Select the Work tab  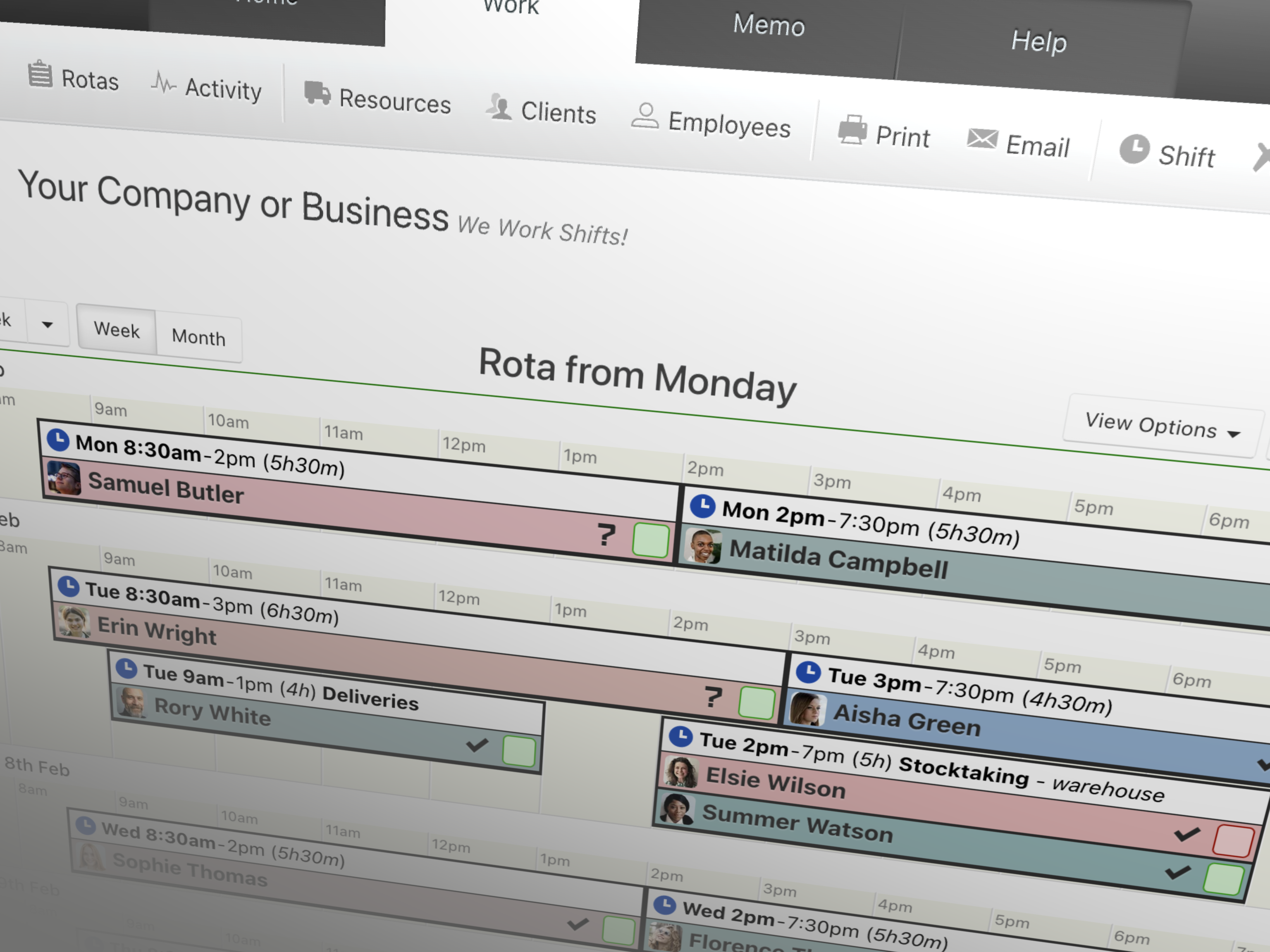tap(511, 7)
